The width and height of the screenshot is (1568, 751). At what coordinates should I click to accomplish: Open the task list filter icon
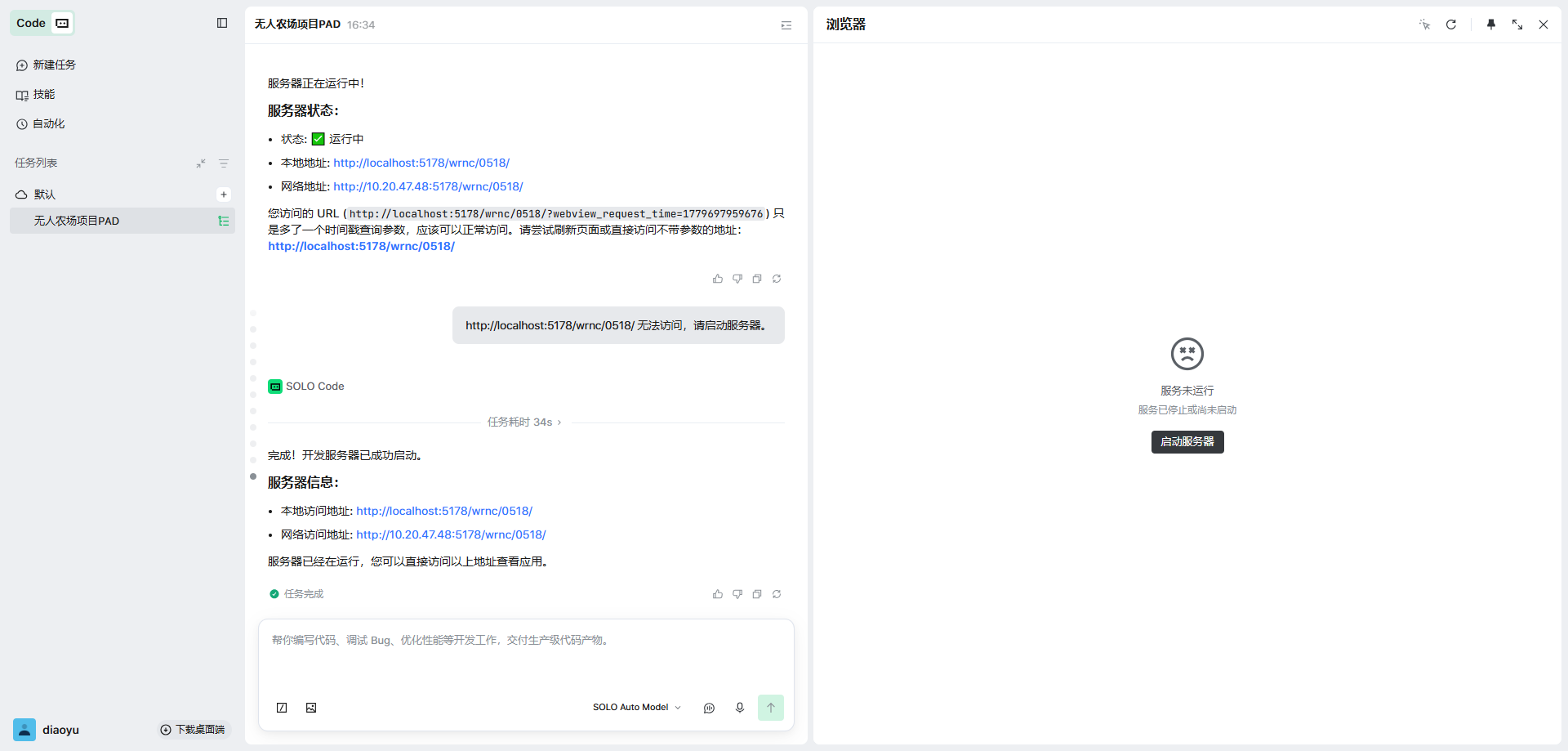tap(224, 163)
